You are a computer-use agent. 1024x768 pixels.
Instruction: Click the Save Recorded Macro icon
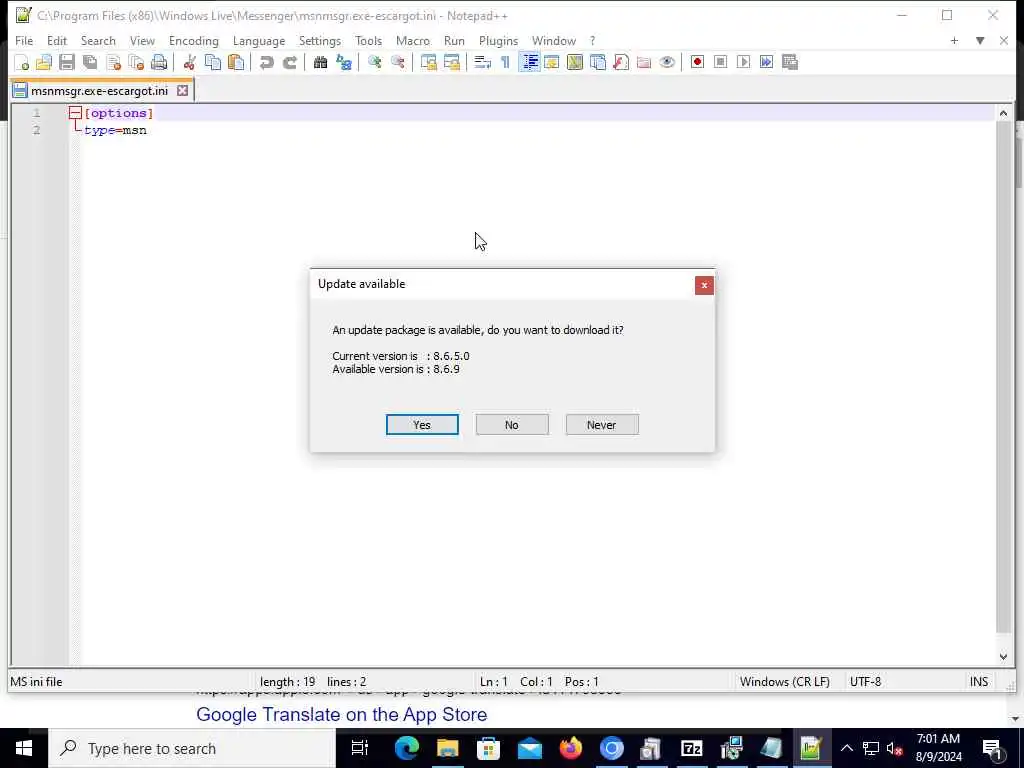pos(790,62)
